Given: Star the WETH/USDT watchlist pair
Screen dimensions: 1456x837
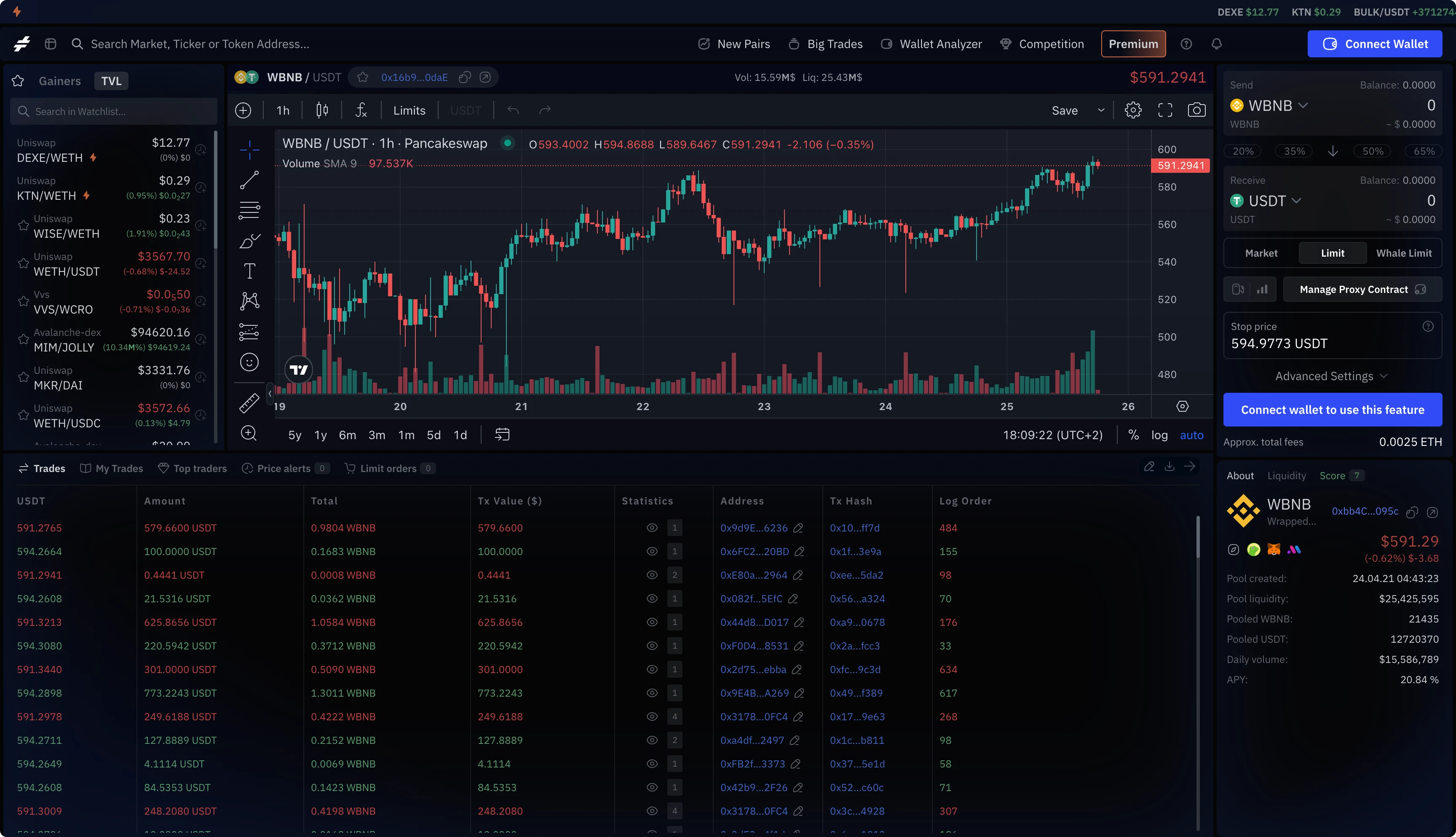Looking at the screenshot, I should [24, 263].
